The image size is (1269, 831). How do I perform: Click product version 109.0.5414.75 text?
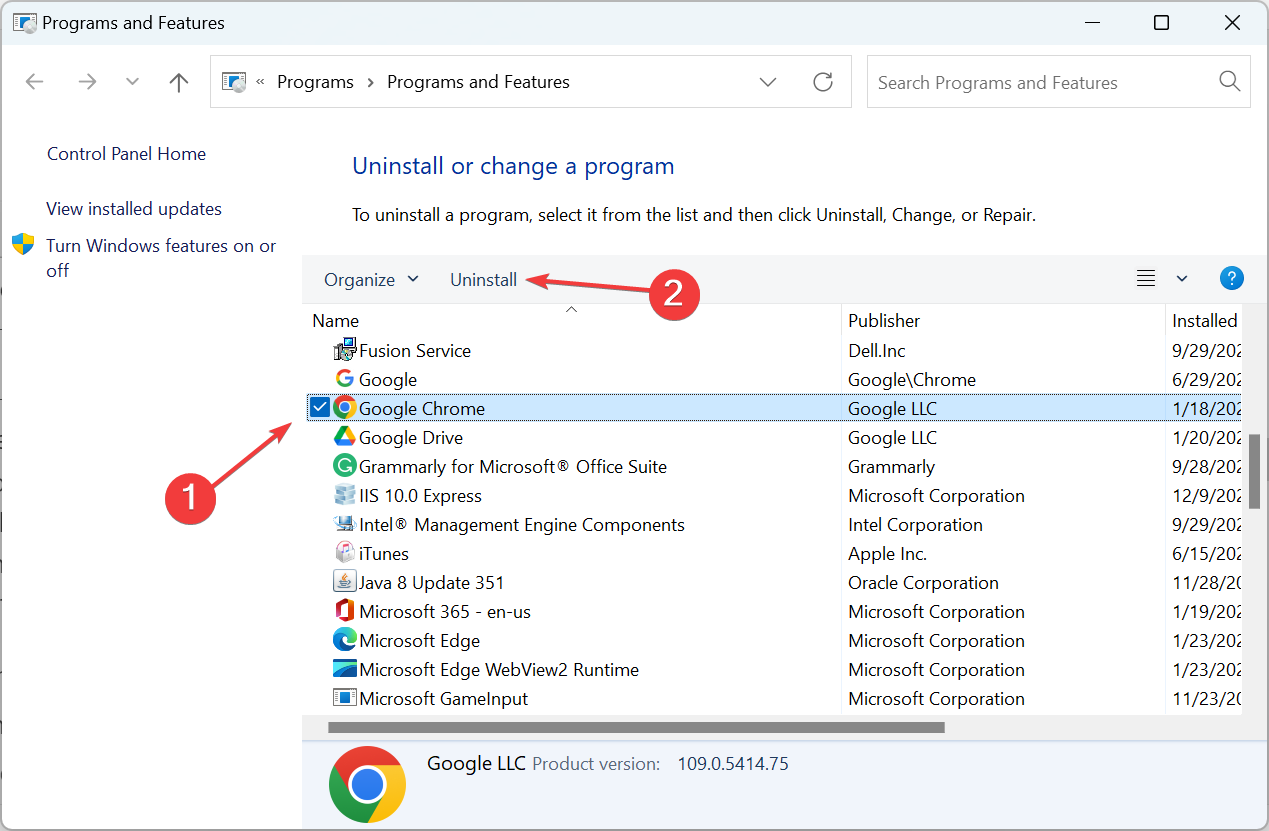pos(733,764)
